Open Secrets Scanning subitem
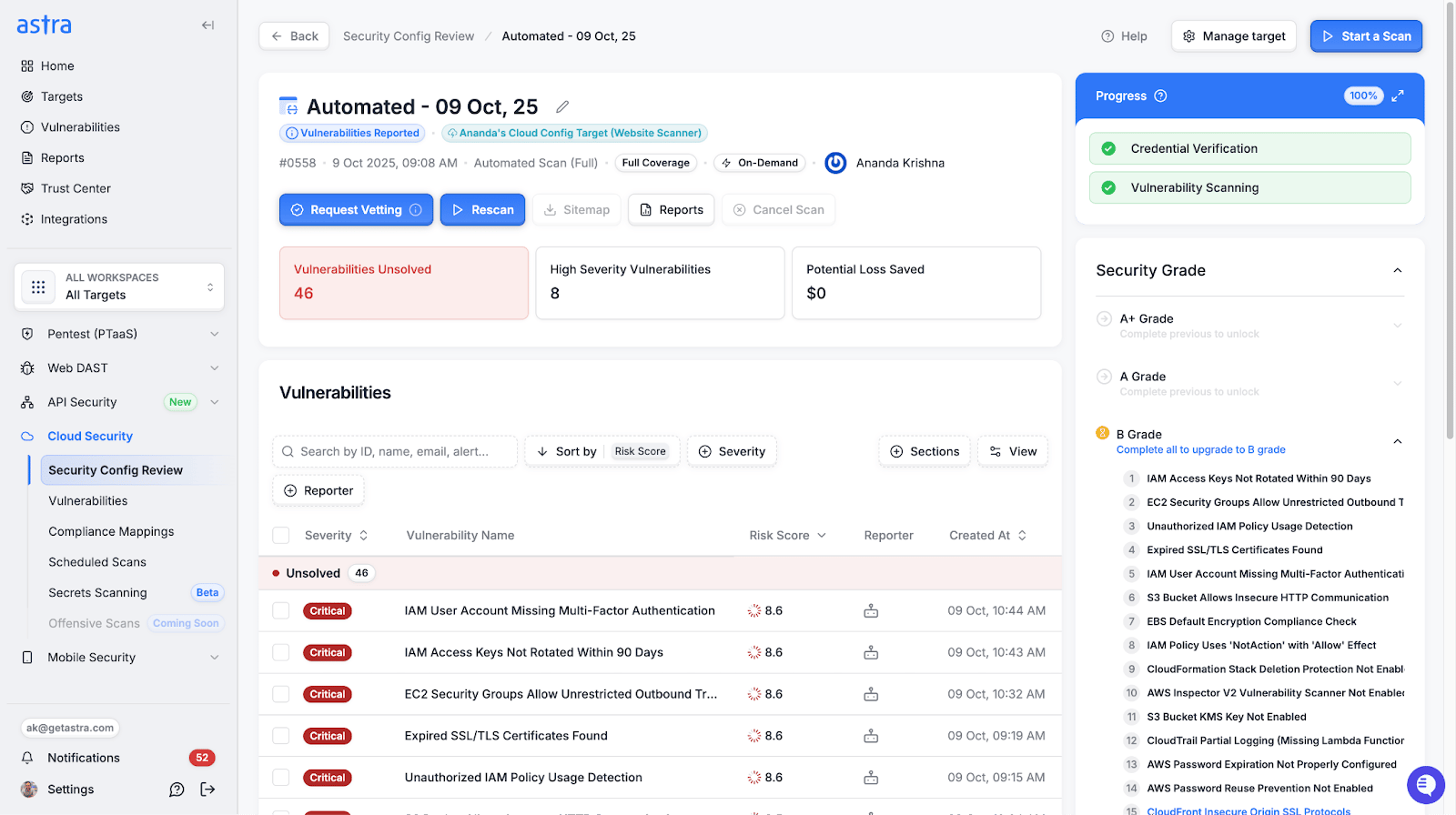Screen dimensions: 1456x815 click(x=97, y=593)
